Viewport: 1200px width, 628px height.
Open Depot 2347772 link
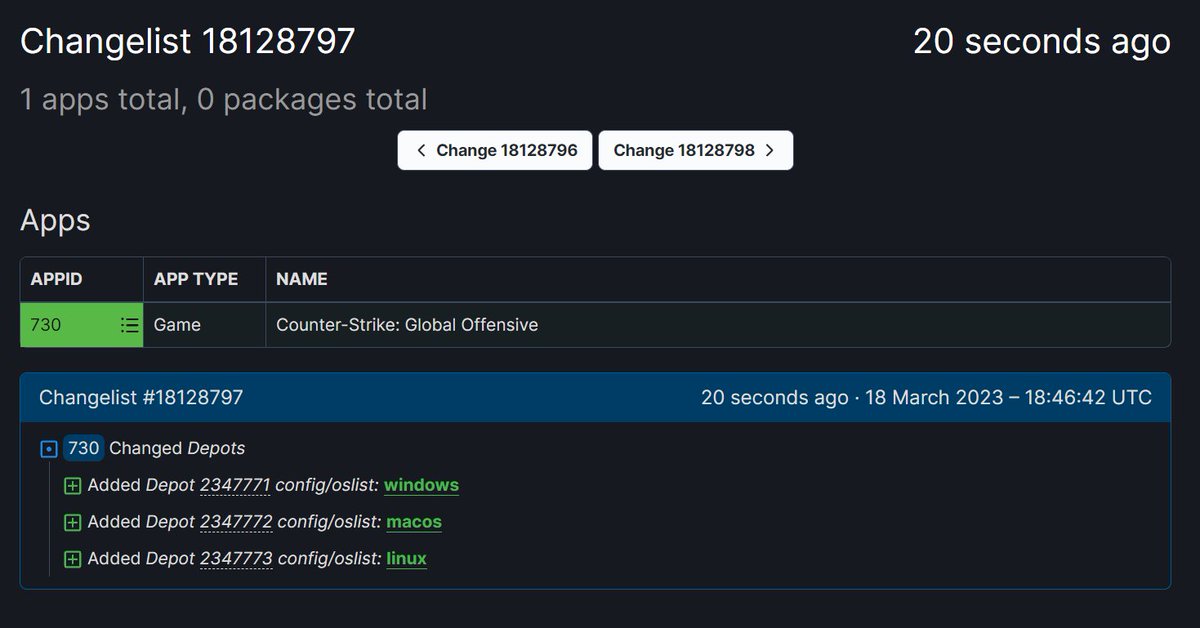[236, 522]
